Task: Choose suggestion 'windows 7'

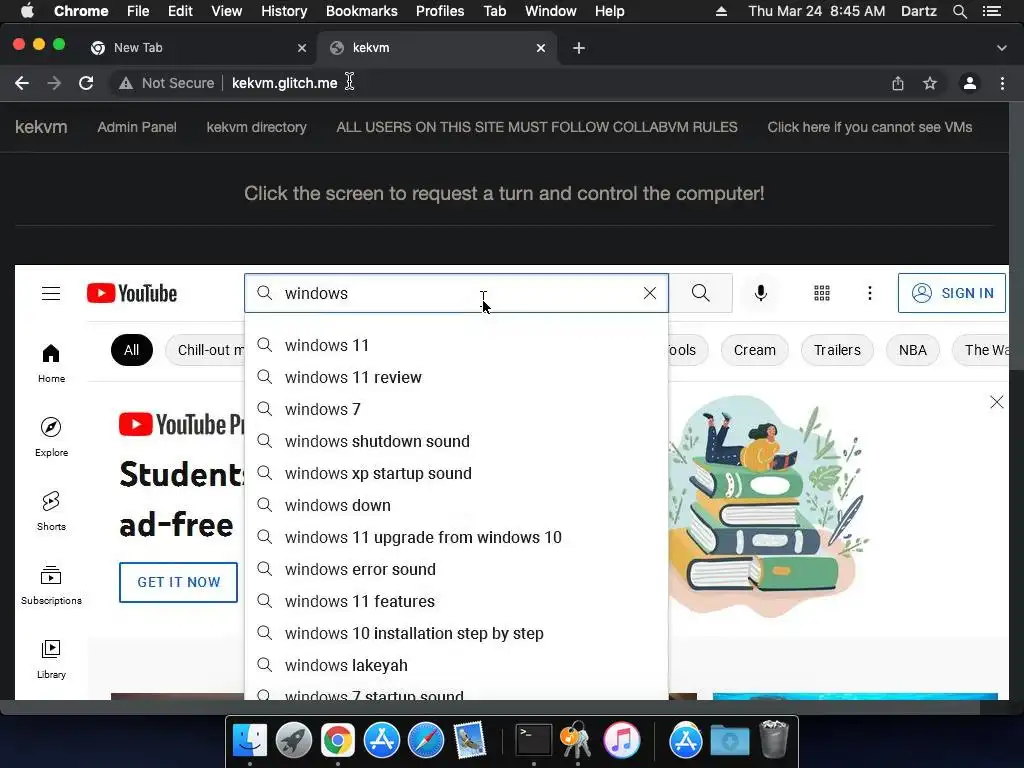Action: click(x=456, y=409)
